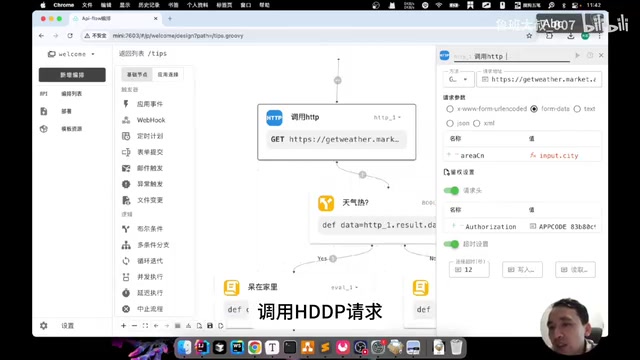Click the 天气热? condition node icon
This screenshot has width=640, height=360.
[326, 203]
